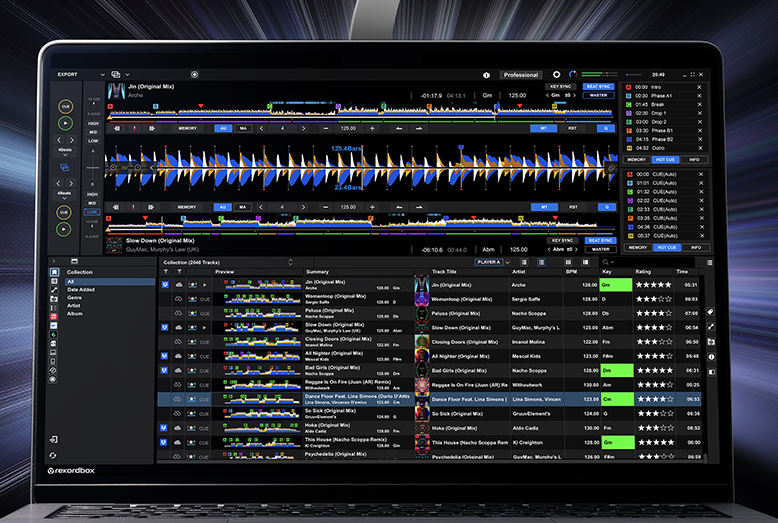
Task: Click the log-out arrow icon in sidebar
Action: [54, 440]
